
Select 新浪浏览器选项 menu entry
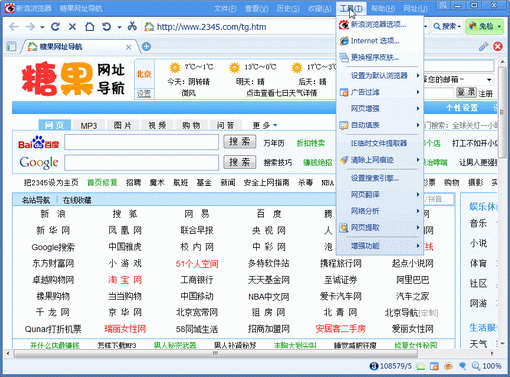coord(378,24)
